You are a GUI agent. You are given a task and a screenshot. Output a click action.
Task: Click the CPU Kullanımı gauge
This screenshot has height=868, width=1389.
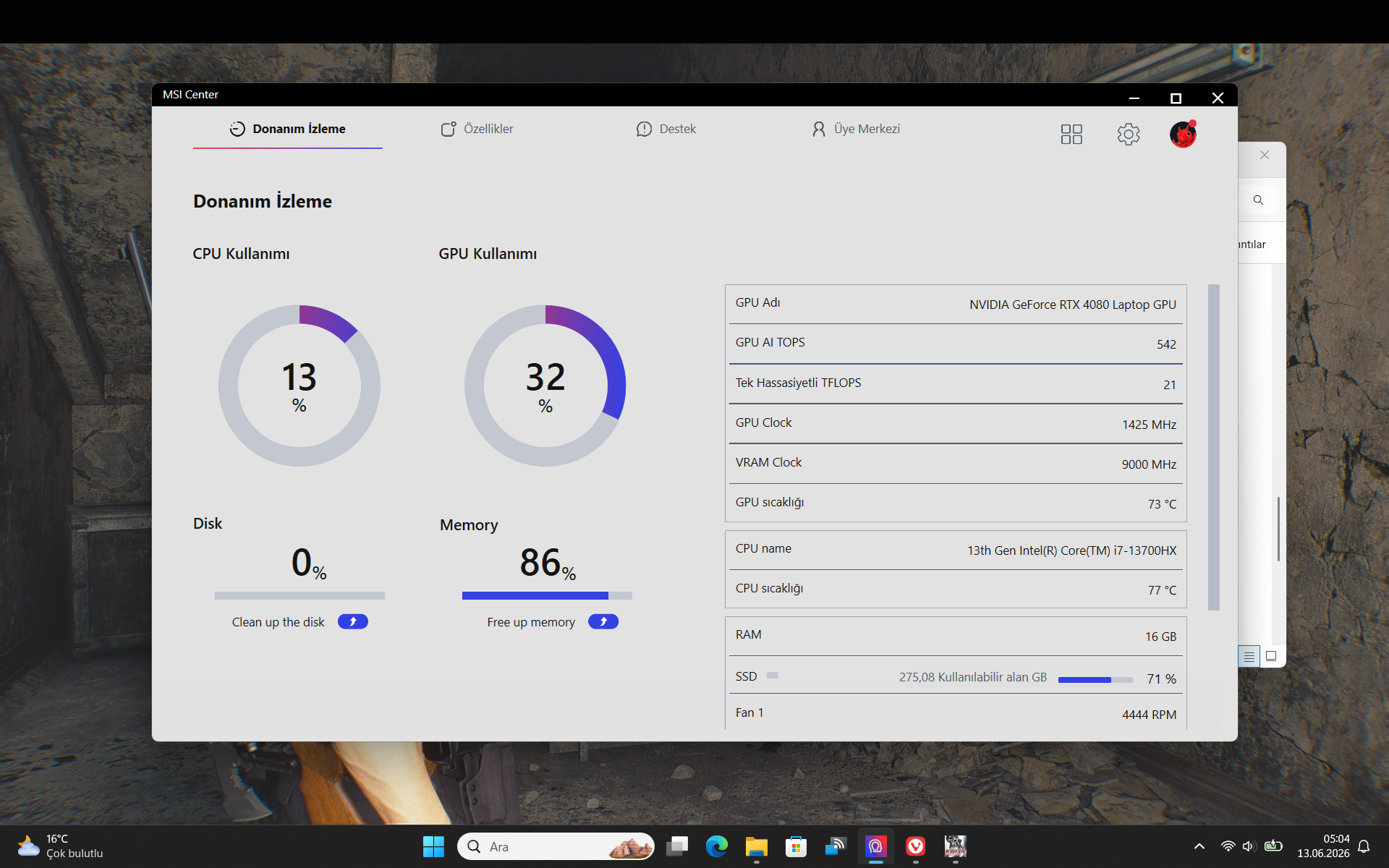coord(300,386)
